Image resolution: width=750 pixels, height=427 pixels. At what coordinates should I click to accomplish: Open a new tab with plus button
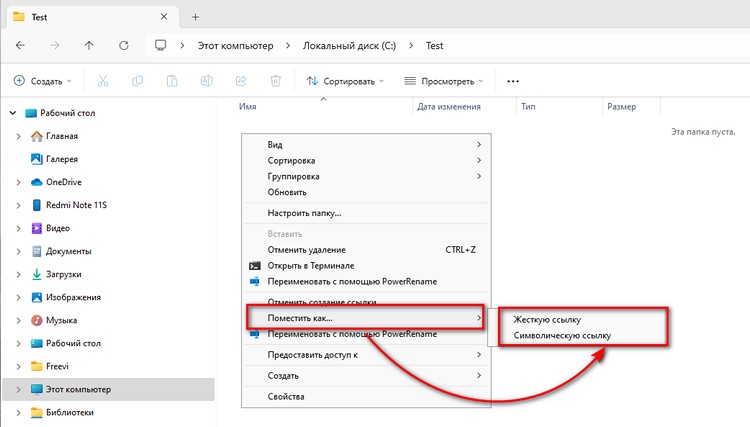tap(195, 17)
